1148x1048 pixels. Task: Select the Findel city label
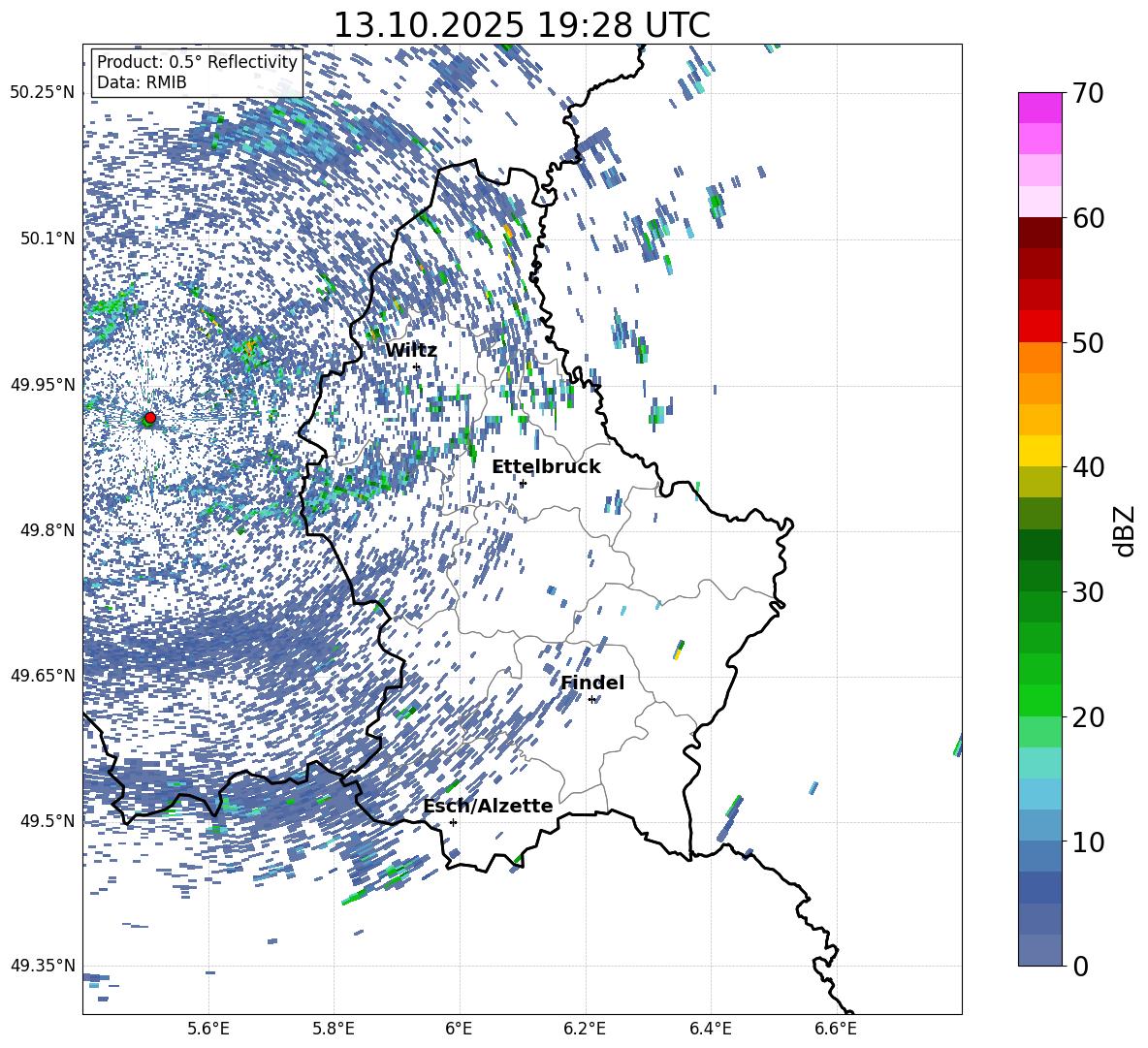tap(591, 683)
